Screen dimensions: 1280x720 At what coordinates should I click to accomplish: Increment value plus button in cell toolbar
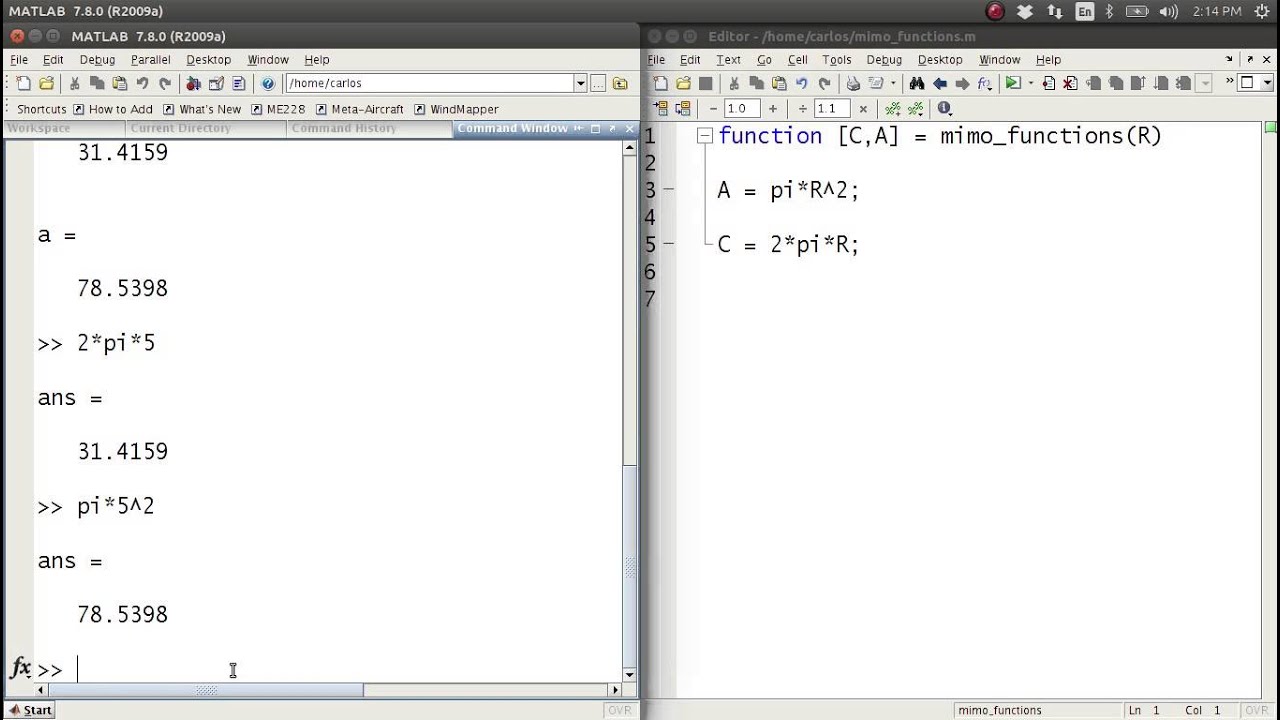click(773, 108)
